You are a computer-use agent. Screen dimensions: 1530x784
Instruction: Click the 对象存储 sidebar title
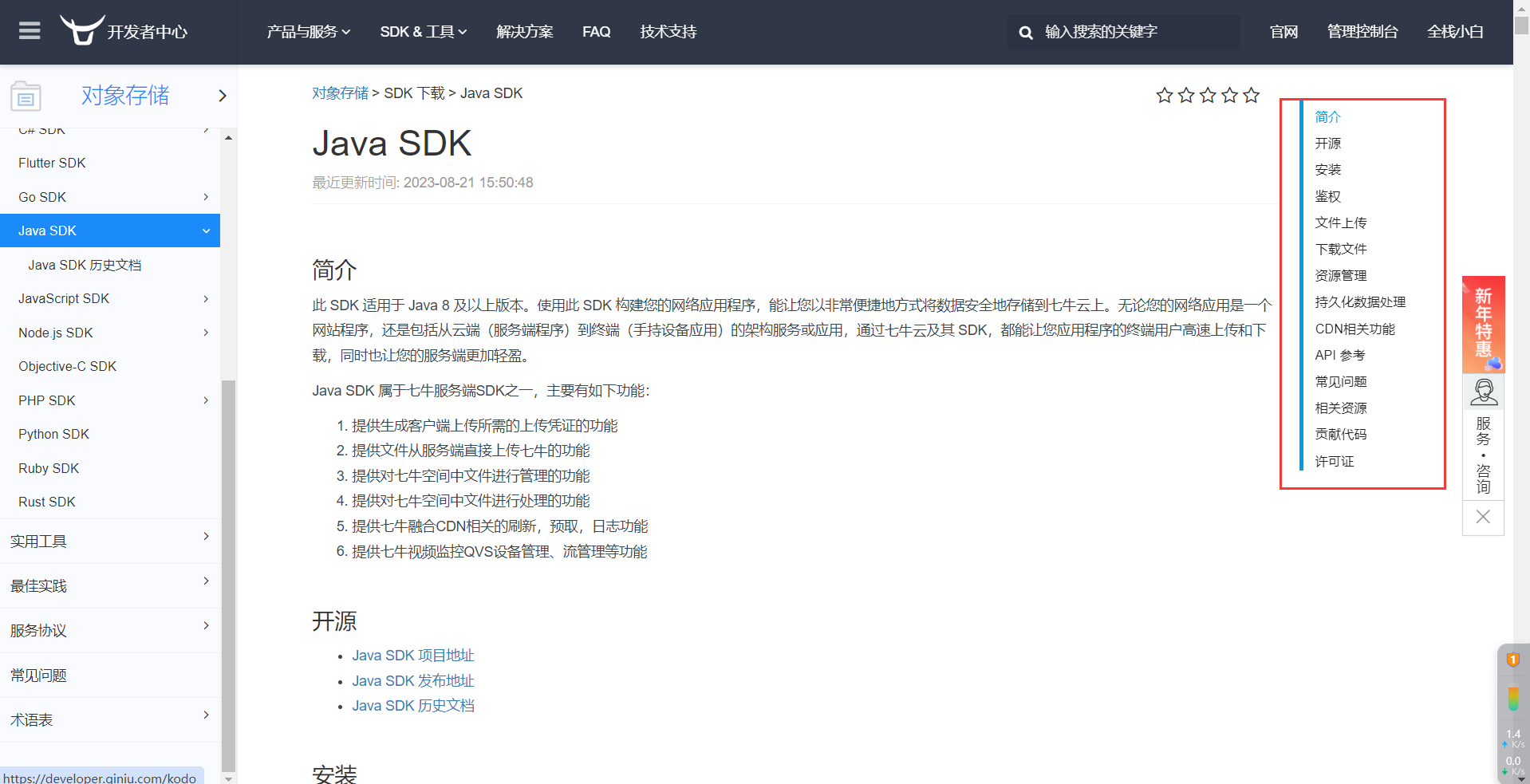coord(125,96)
